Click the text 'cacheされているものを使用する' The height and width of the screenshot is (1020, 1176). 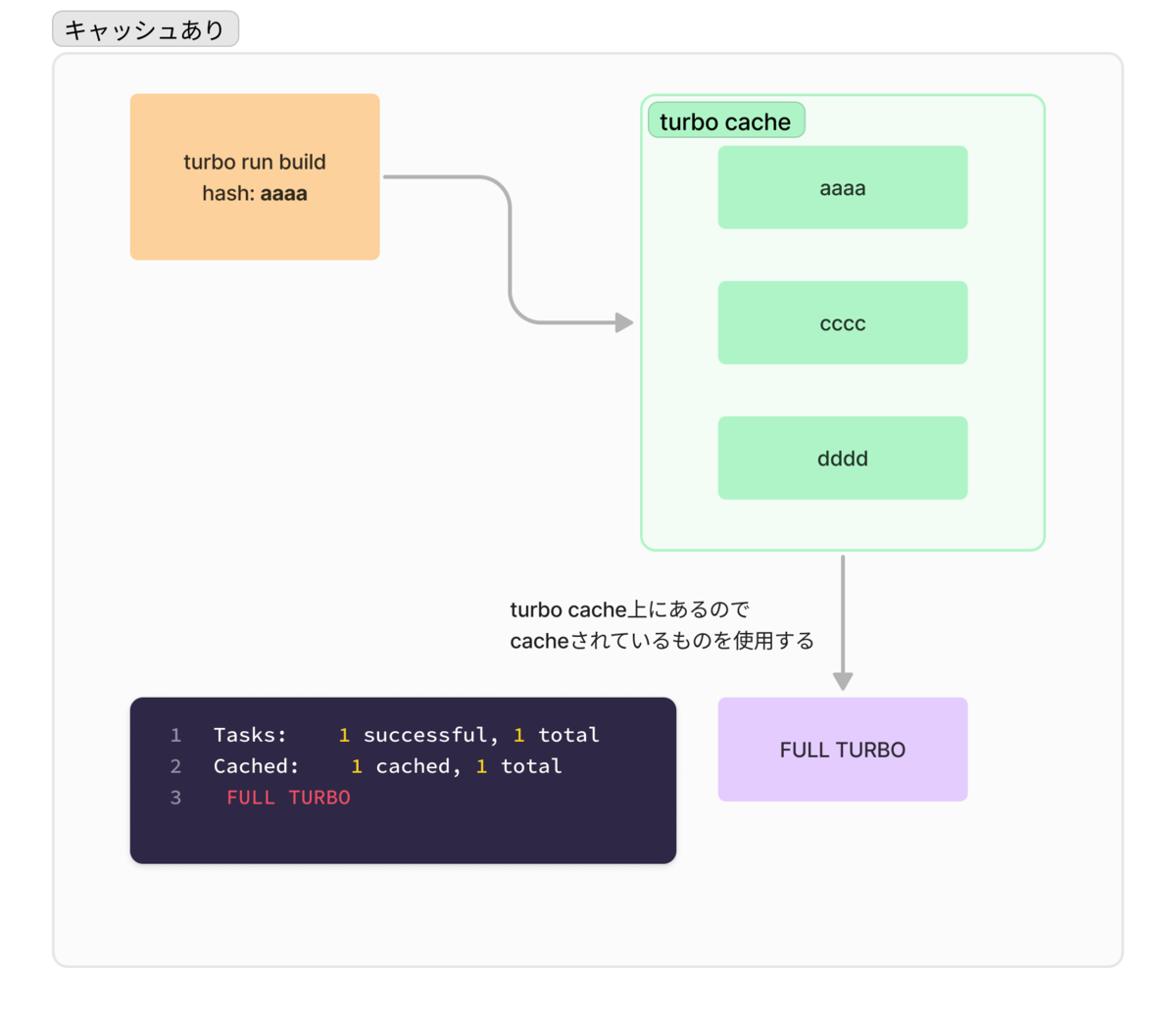pos(662,641)
